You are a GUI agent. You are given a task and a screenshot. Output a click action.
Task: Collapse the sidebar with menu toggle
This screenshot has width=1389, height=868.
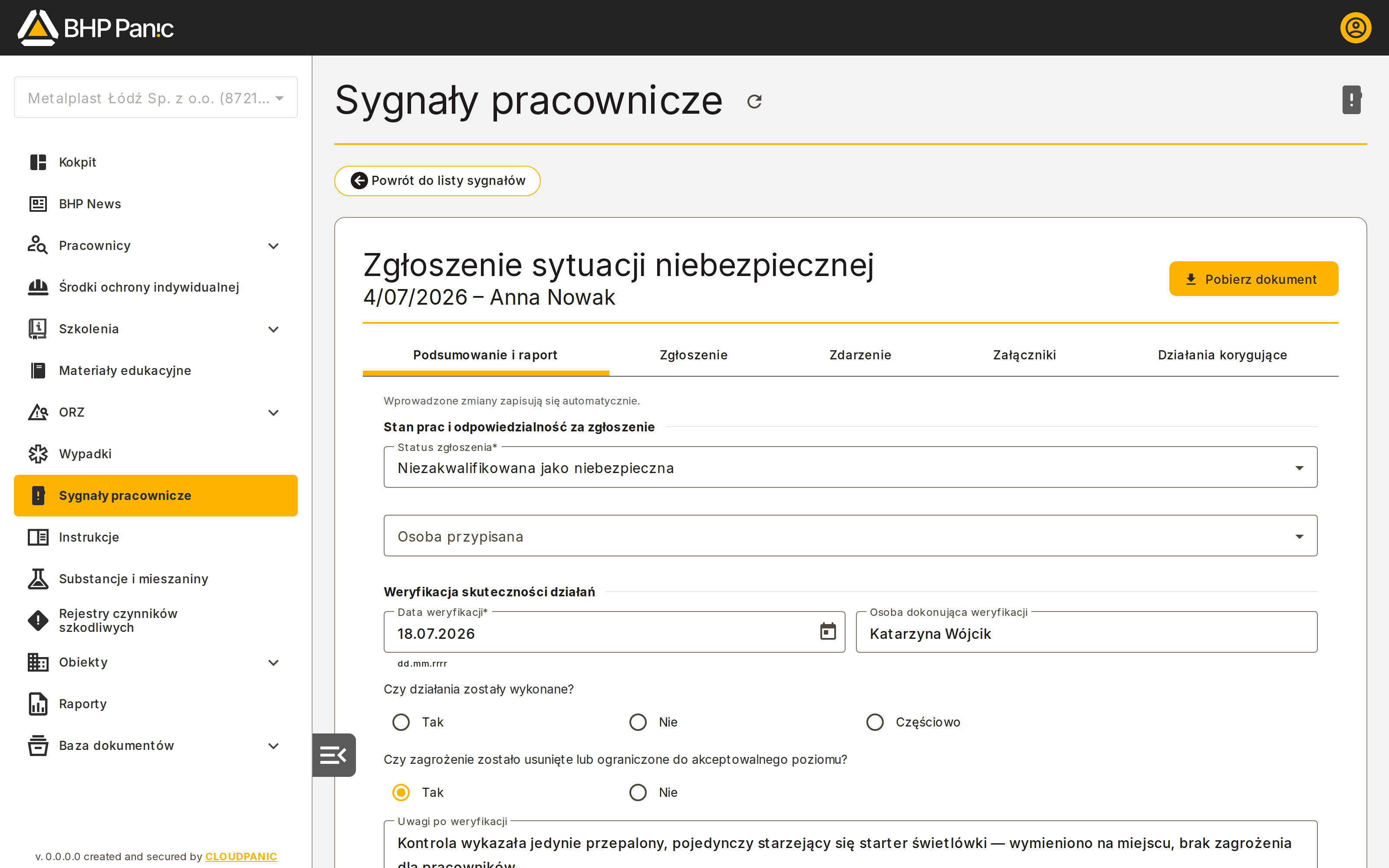(333, 755)
